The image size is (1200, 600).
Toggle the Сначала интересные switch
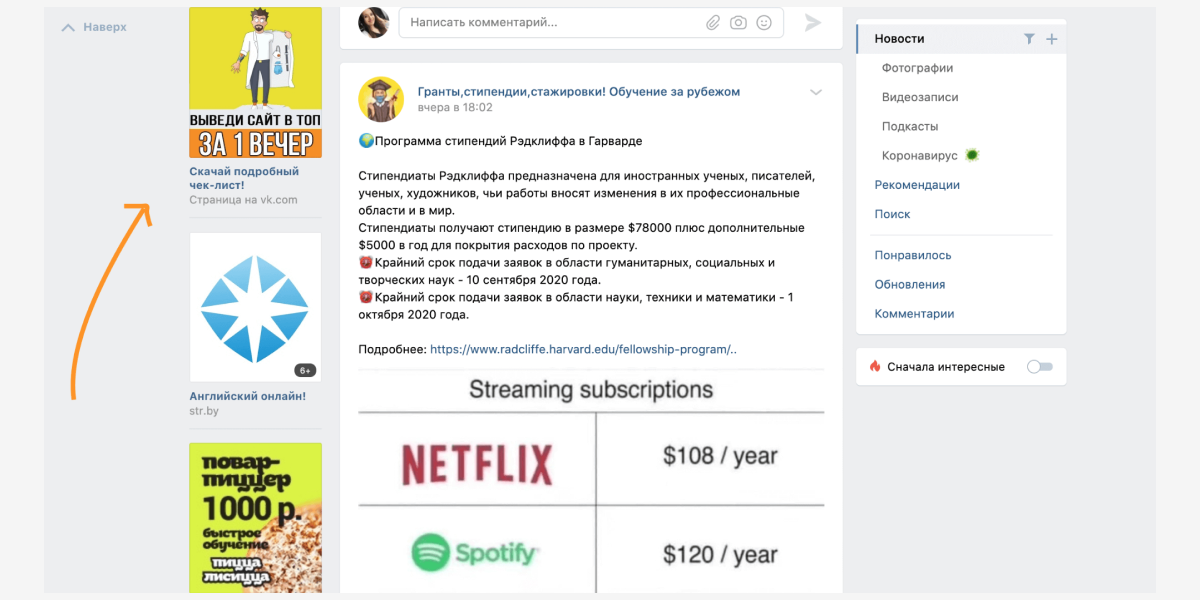click(x=1040, y=367)
